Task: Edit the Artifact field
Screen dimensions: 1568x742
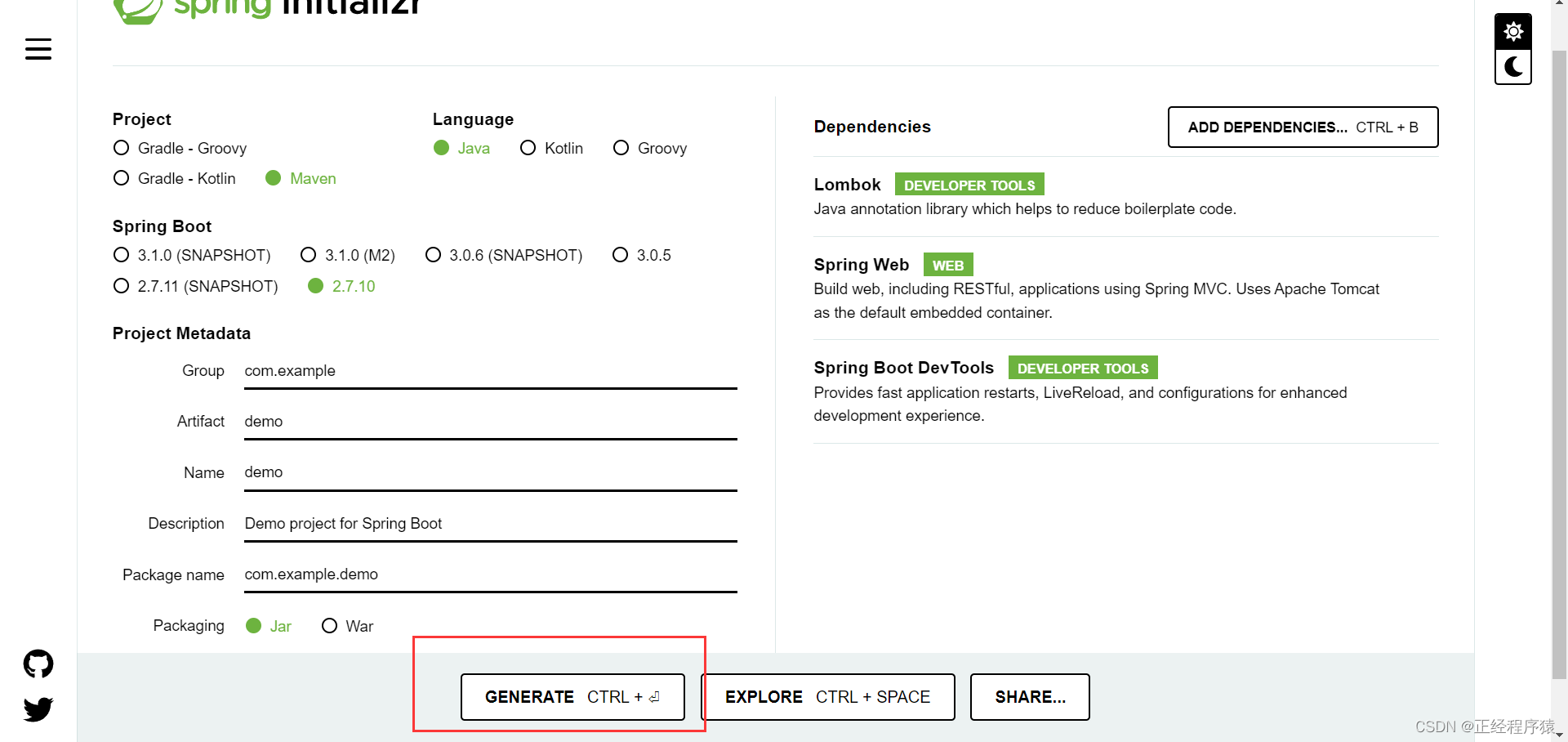Action: pyautogui.click(x=490, y=422)
